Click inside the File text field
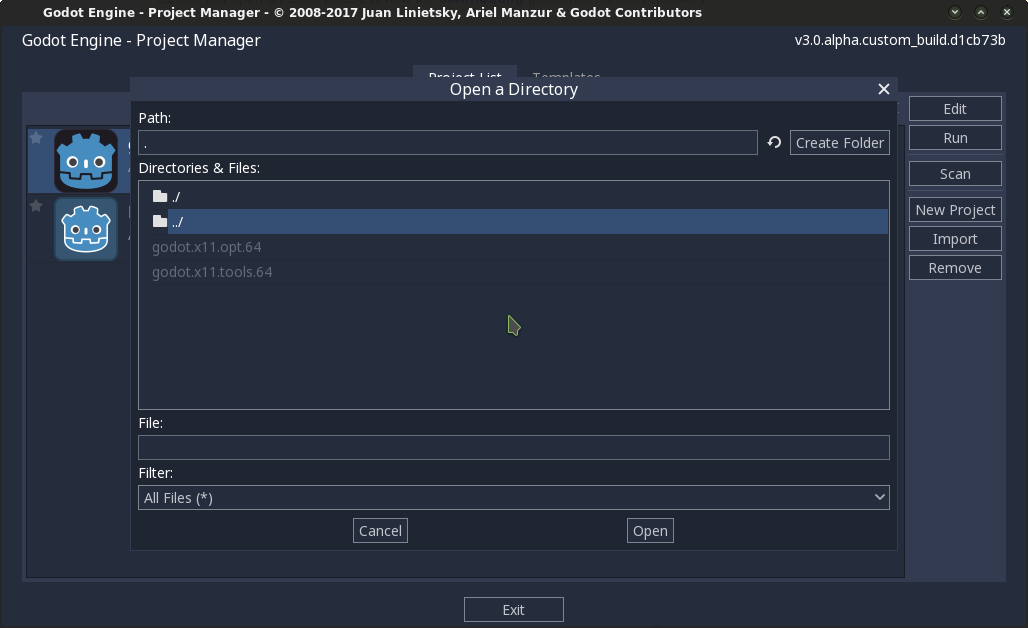The height and width of the screenshot is (628, 1028). point(513,447)
